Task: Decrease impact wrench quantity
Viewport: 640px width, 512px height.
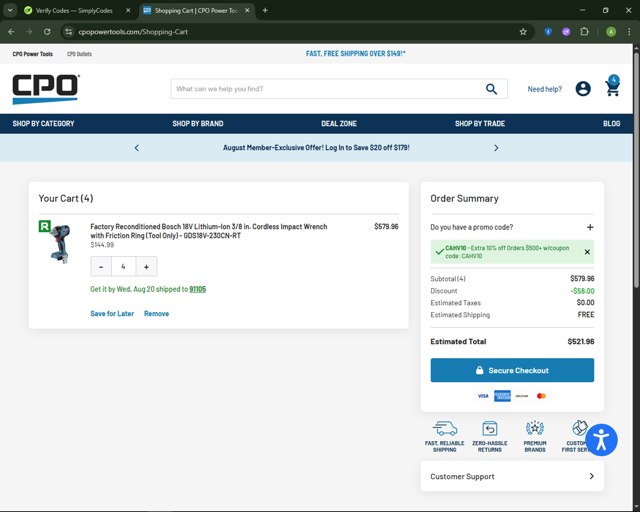Action: click(x=101, y=267)
